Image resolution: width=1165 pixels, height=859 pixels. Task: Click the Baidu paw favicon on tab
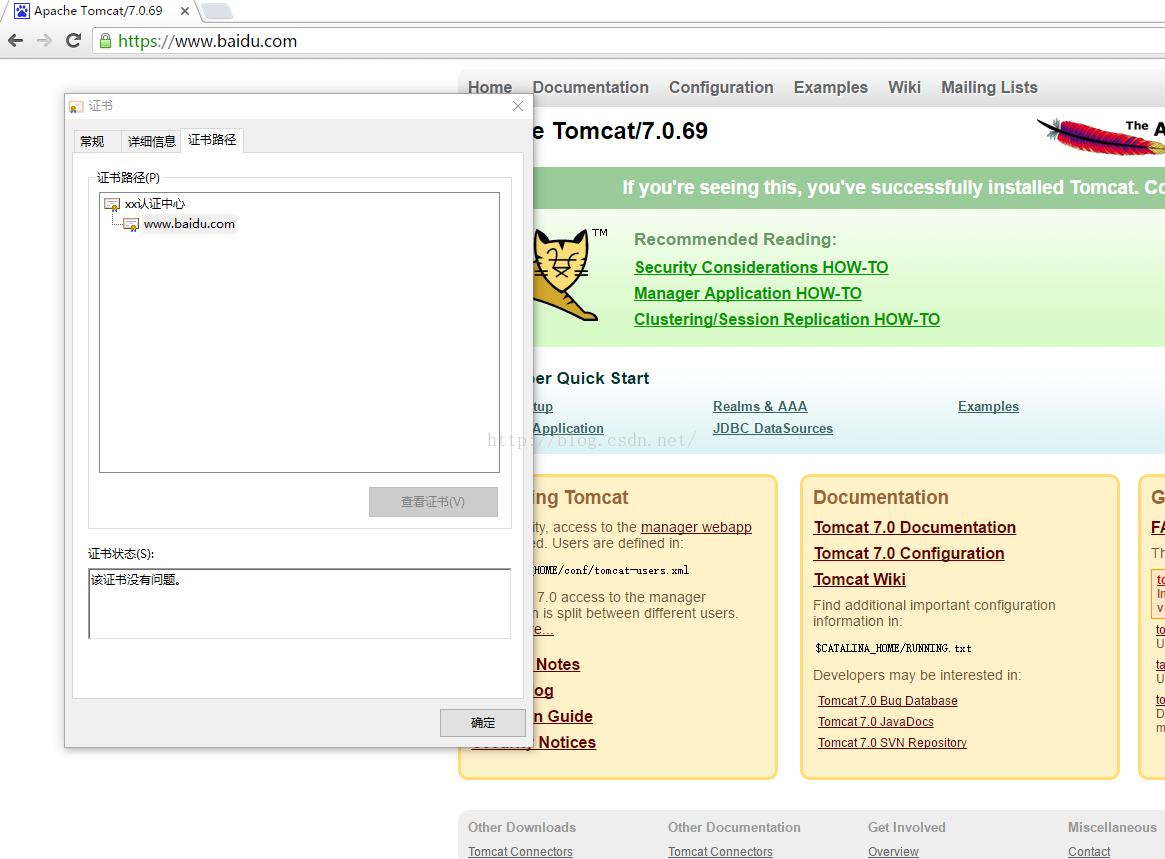point(22,10)
